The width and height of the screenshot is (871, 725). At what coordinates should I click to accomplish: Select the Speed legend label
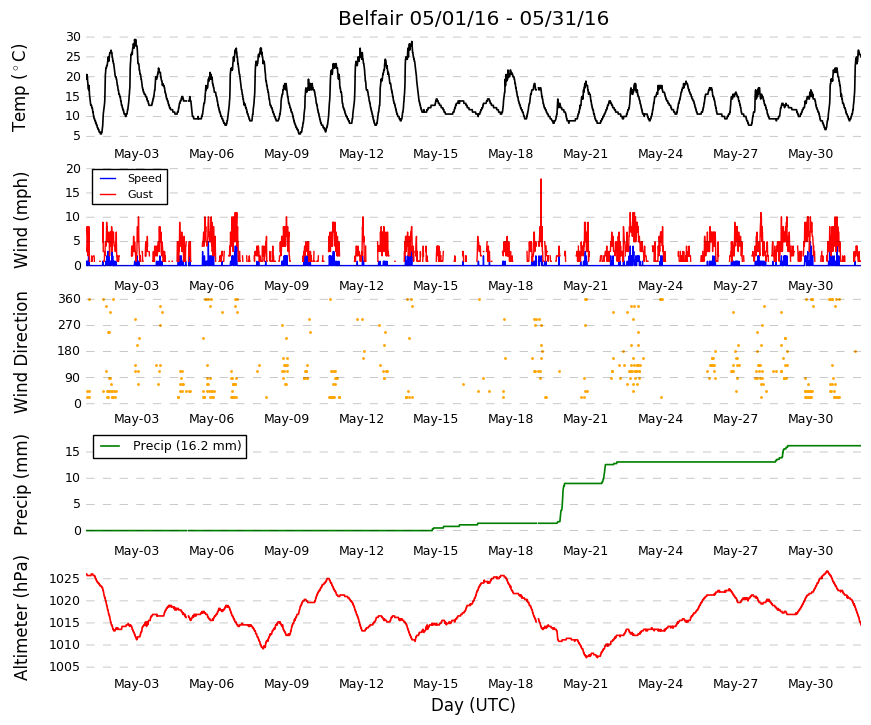[144, 178]
